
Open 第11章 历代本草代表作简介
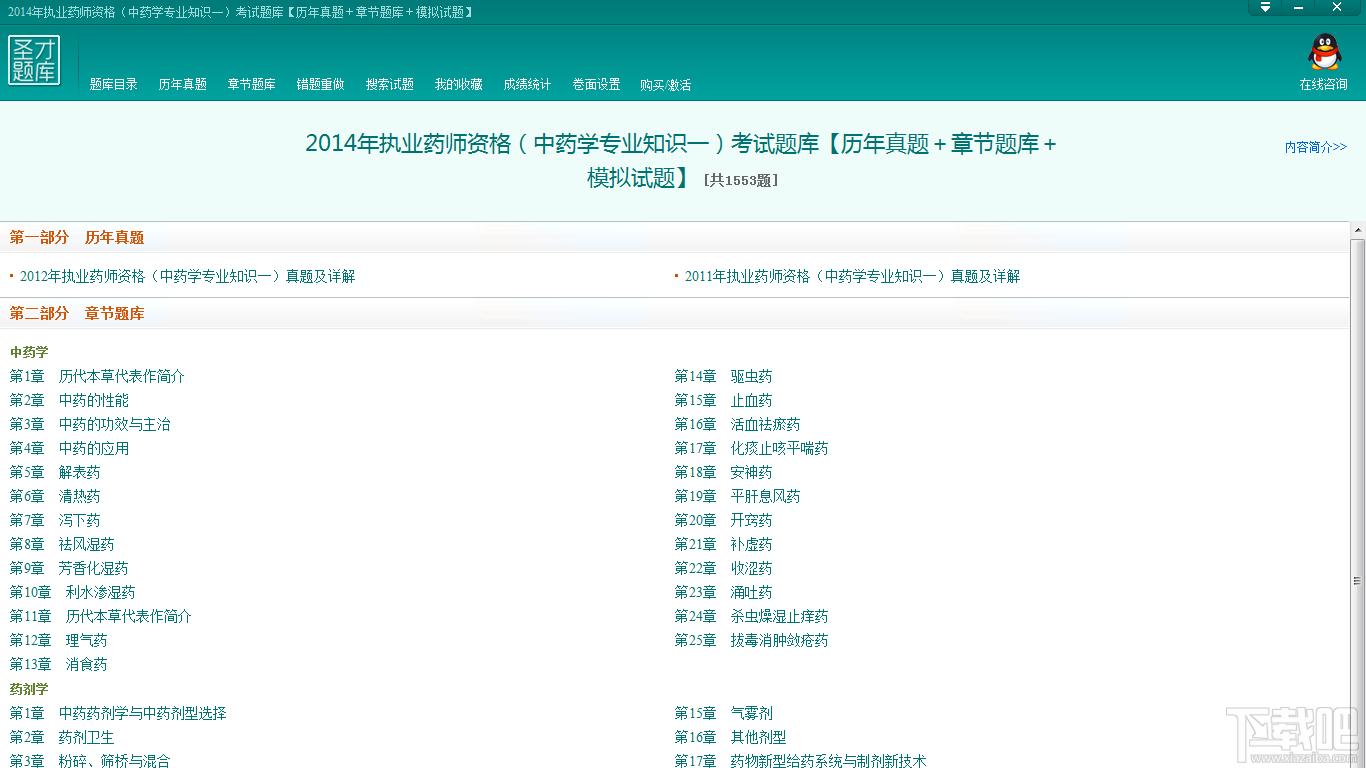point(101,616)
